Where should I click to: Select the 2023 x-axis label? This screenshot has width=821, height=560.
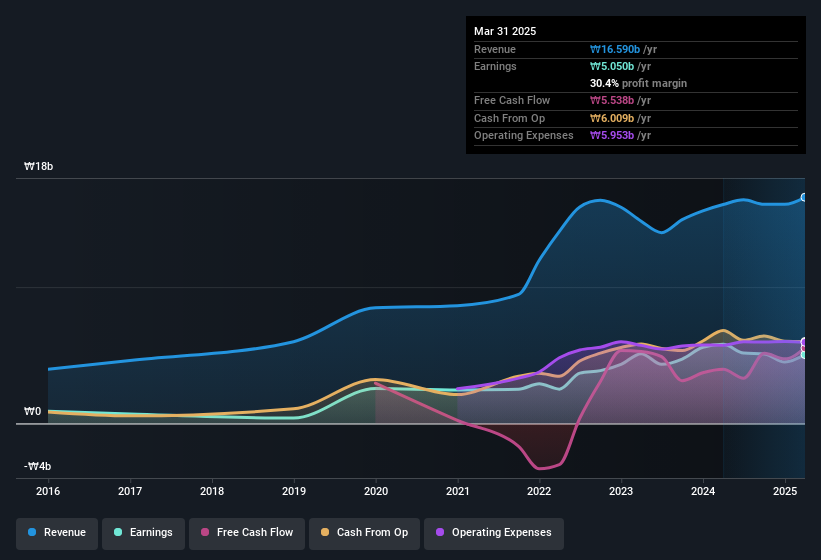pos(621,491)
